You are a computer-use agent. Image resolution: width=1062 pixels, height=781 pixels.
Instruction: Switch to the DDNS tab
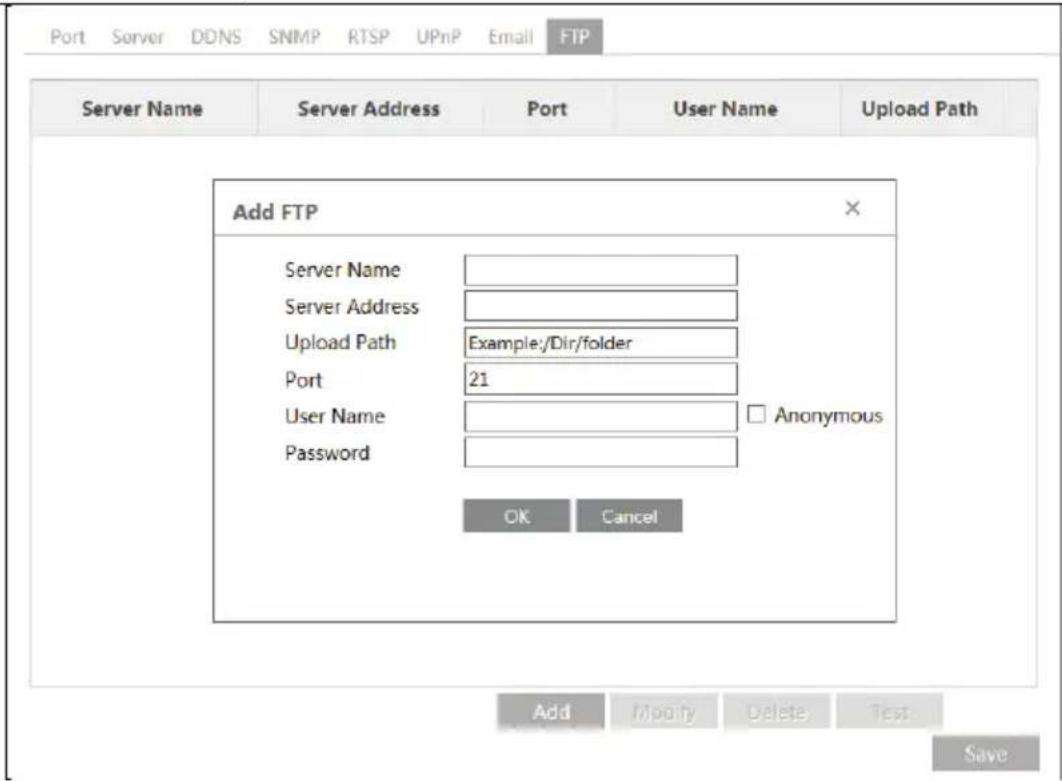pos(216,37)
